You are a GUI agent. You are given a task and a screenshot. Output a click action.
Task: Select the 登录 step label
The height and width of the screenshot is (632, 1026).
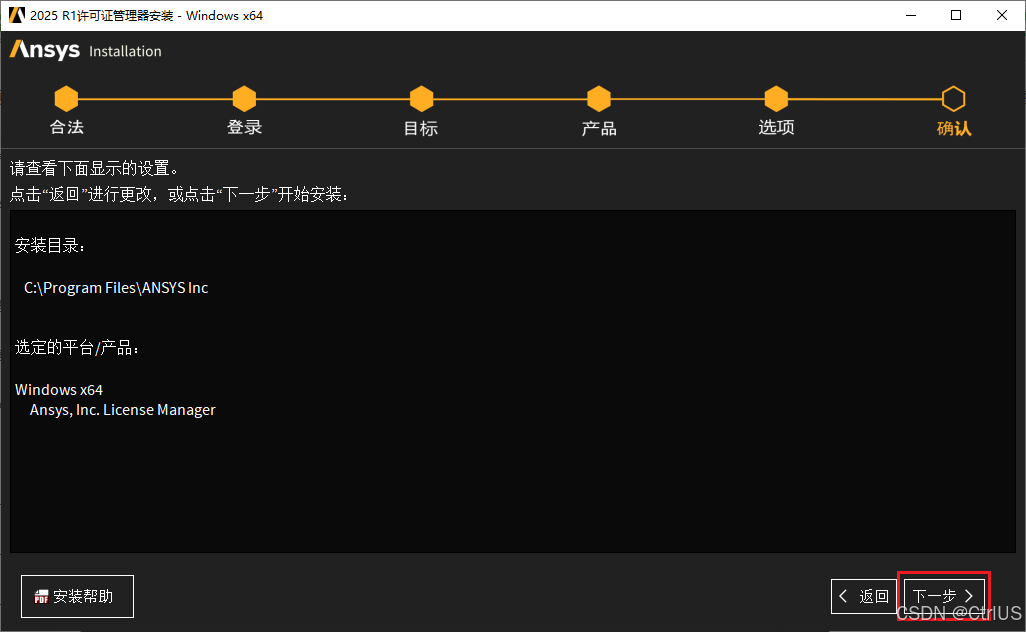(x=244, y=127)
